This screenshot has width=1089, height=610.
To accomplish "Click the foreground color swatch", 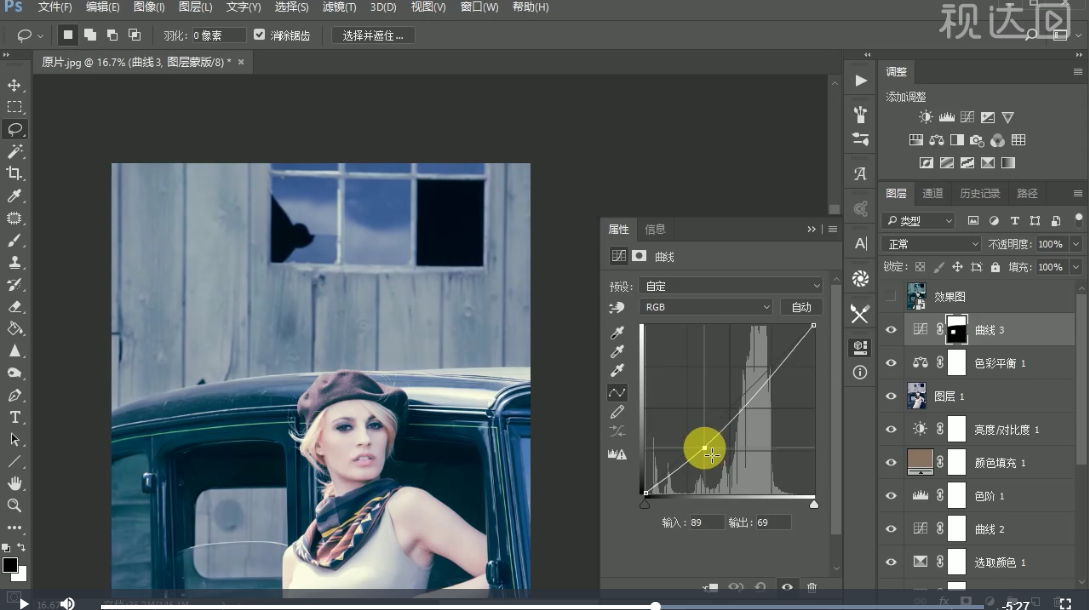I will coord(10,565).
